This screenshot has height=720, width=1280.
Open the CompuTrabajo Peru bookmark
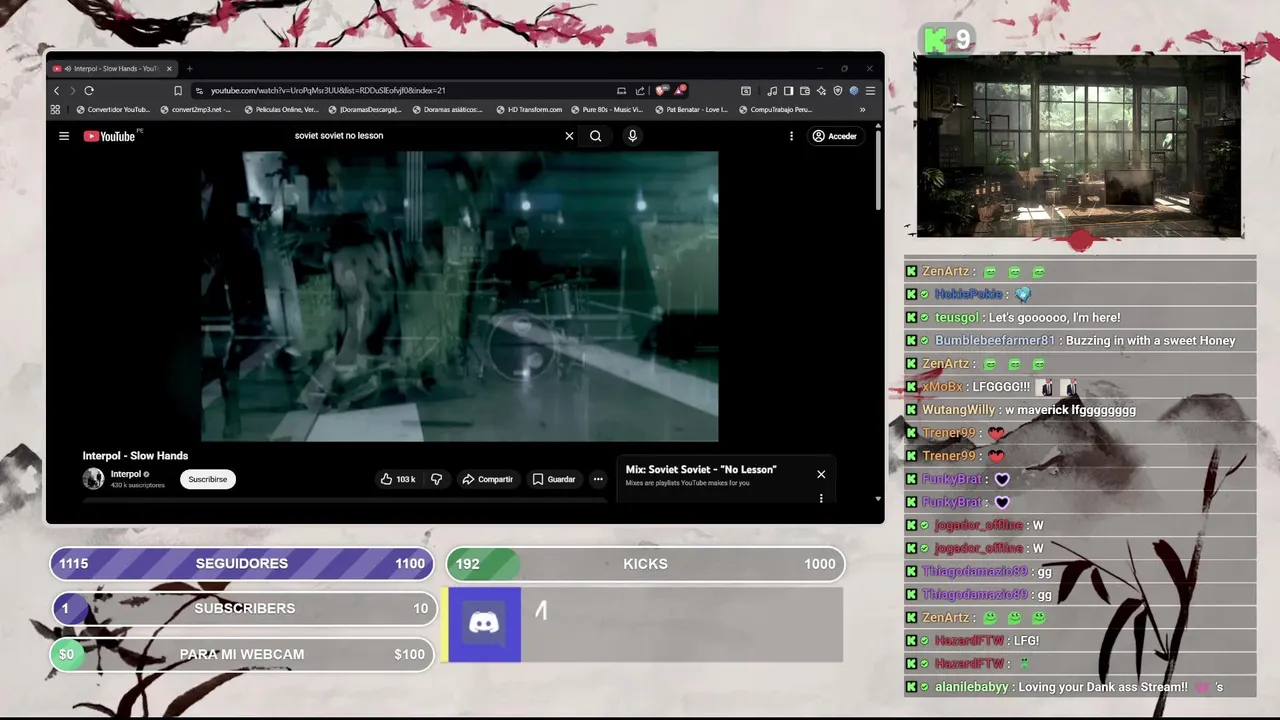(775, 110)
